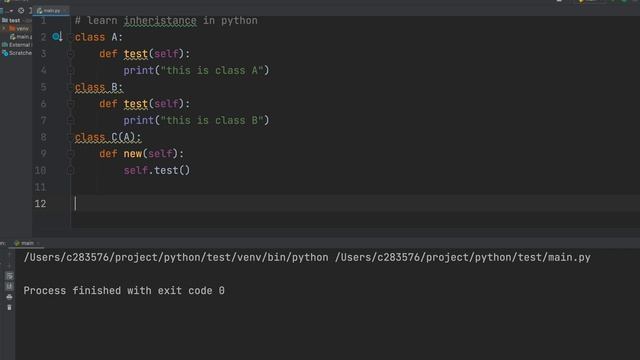The image size is (640, 360).
Task: Collapse the fold marker at line 3
Action: pyautogui.click(x=70, y=54)
